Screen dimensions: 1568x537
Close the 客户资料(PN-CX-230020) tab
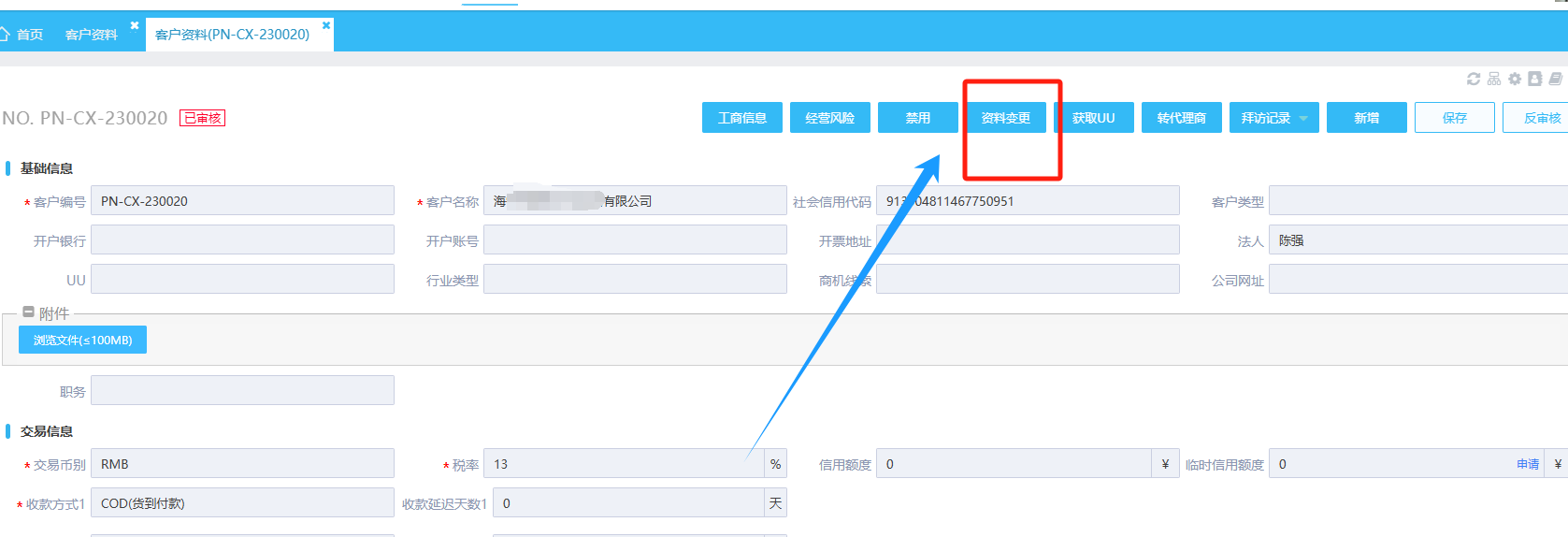tap(326, 25)
